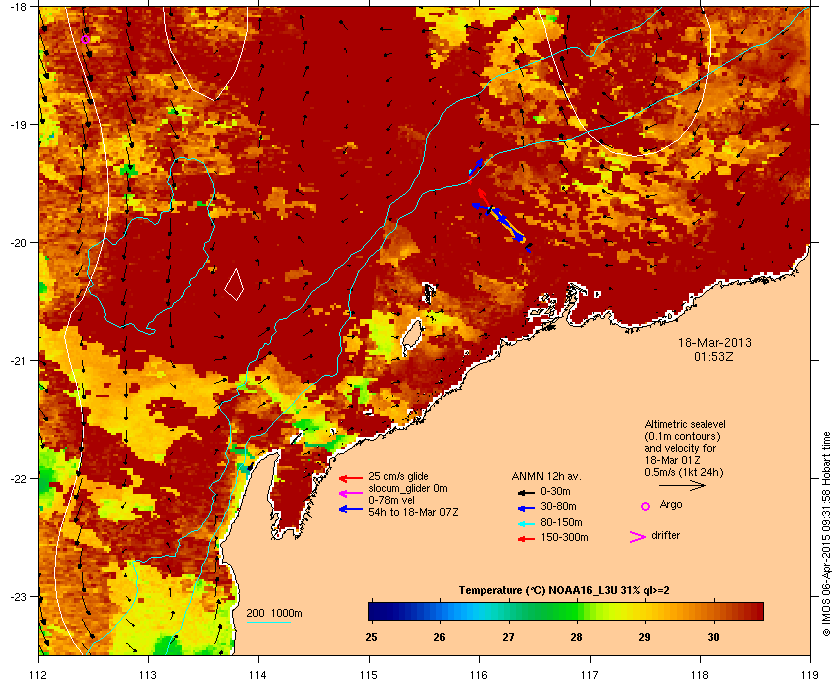Click the colorbar tick label 28
Viewport: 840px width, 680px height.
pyautogui.click(x=576, y=637)
